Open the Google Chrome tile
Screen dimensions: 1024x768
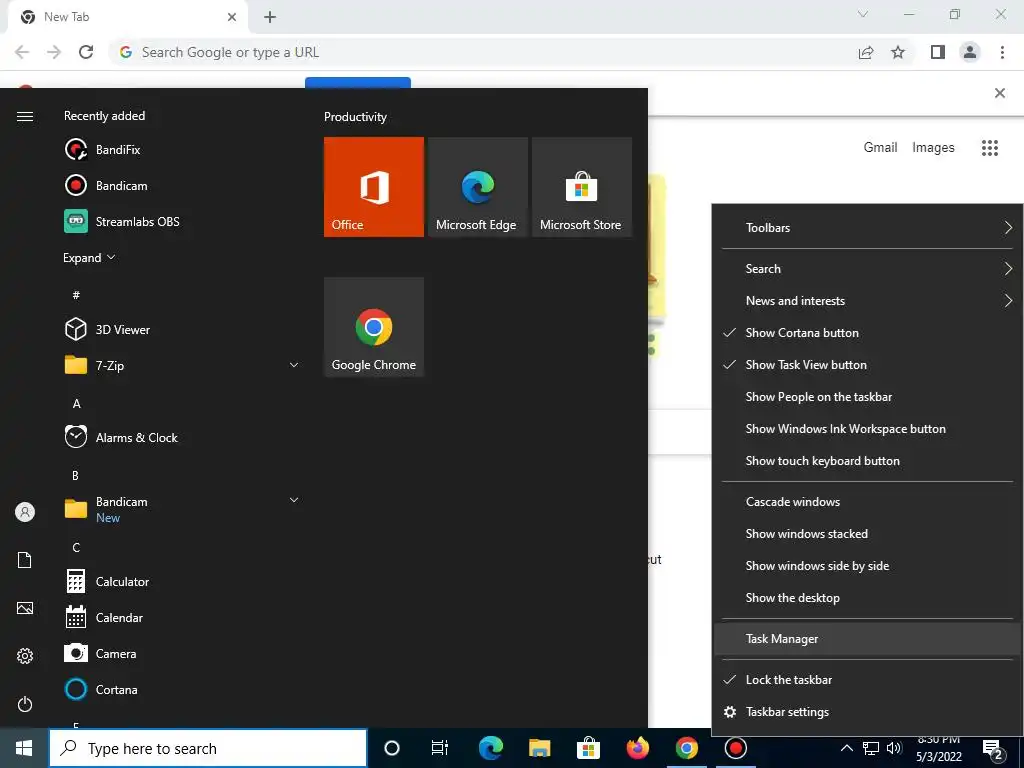(x=374, y=327)
